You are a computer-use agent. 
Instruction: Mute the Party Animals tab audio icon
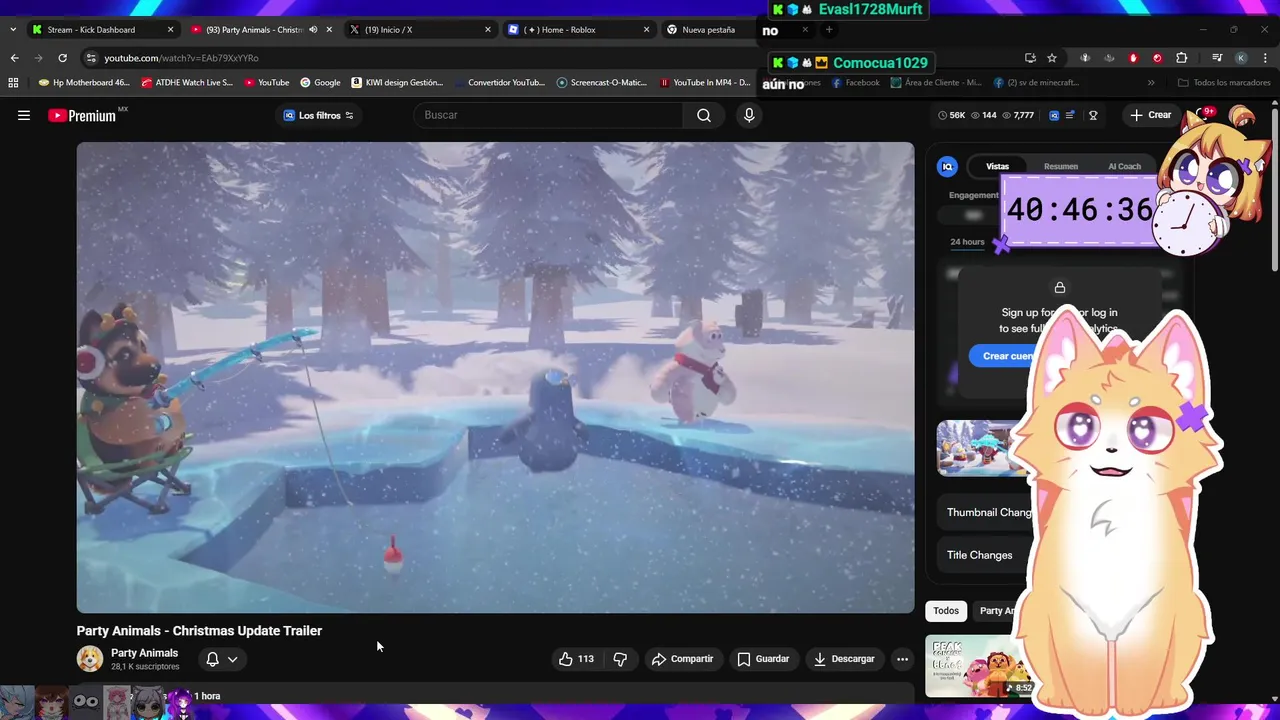click(313, 30)
